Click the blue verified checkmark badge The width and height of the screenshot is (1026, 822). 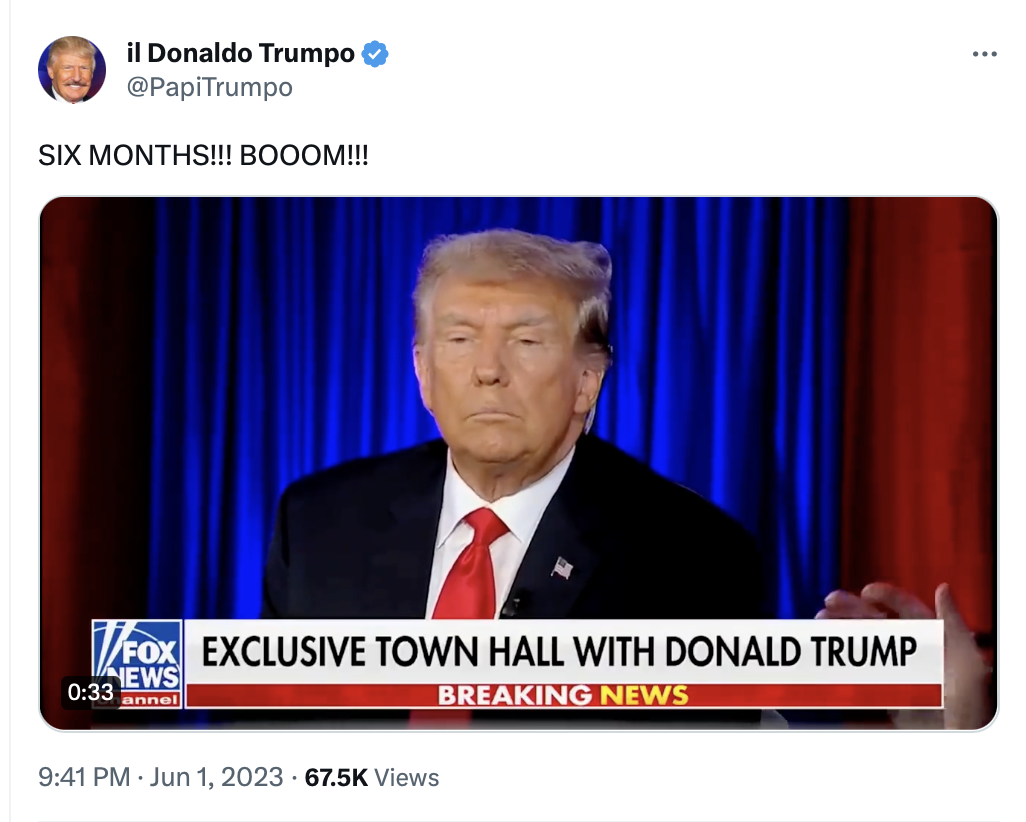click(x=375, y=54)
